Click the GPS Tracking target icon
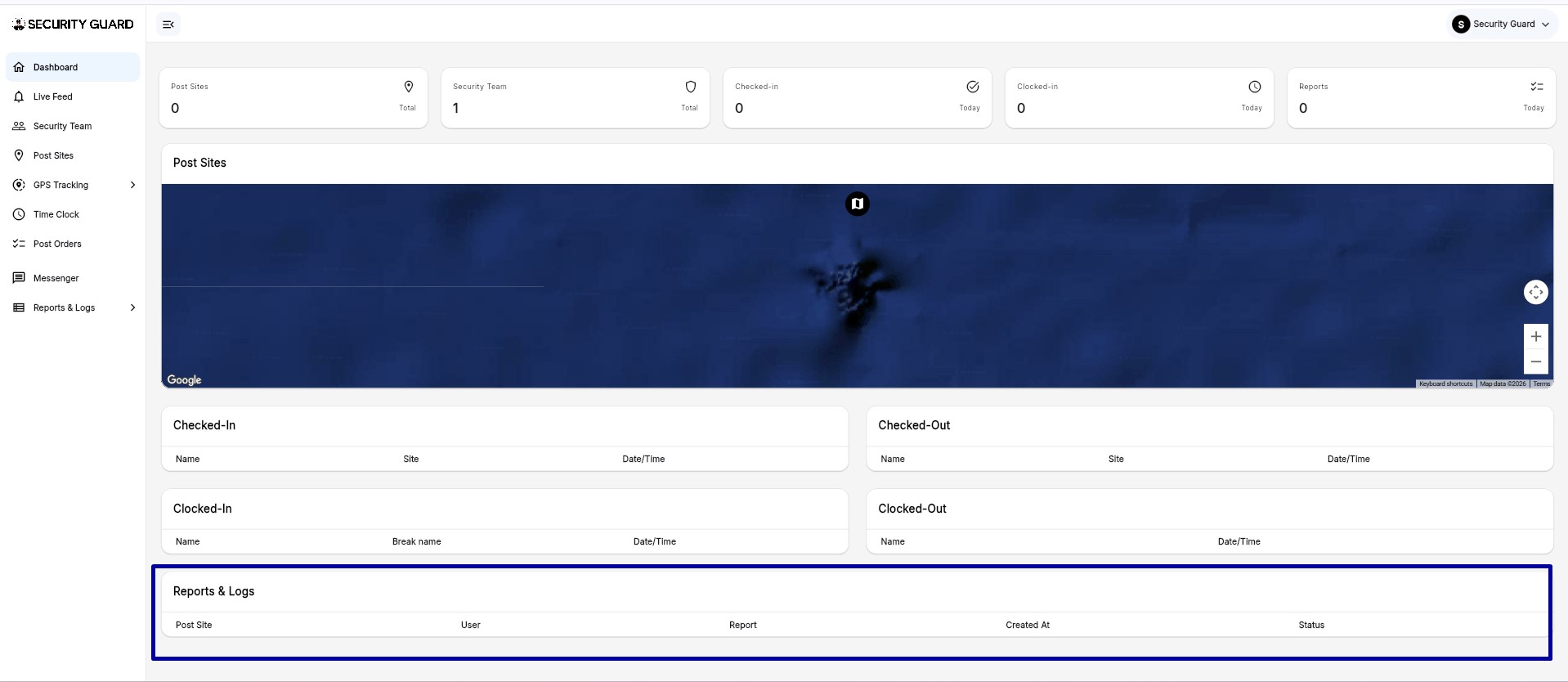This screenshot has height=682, width=1568. point(19,185)
